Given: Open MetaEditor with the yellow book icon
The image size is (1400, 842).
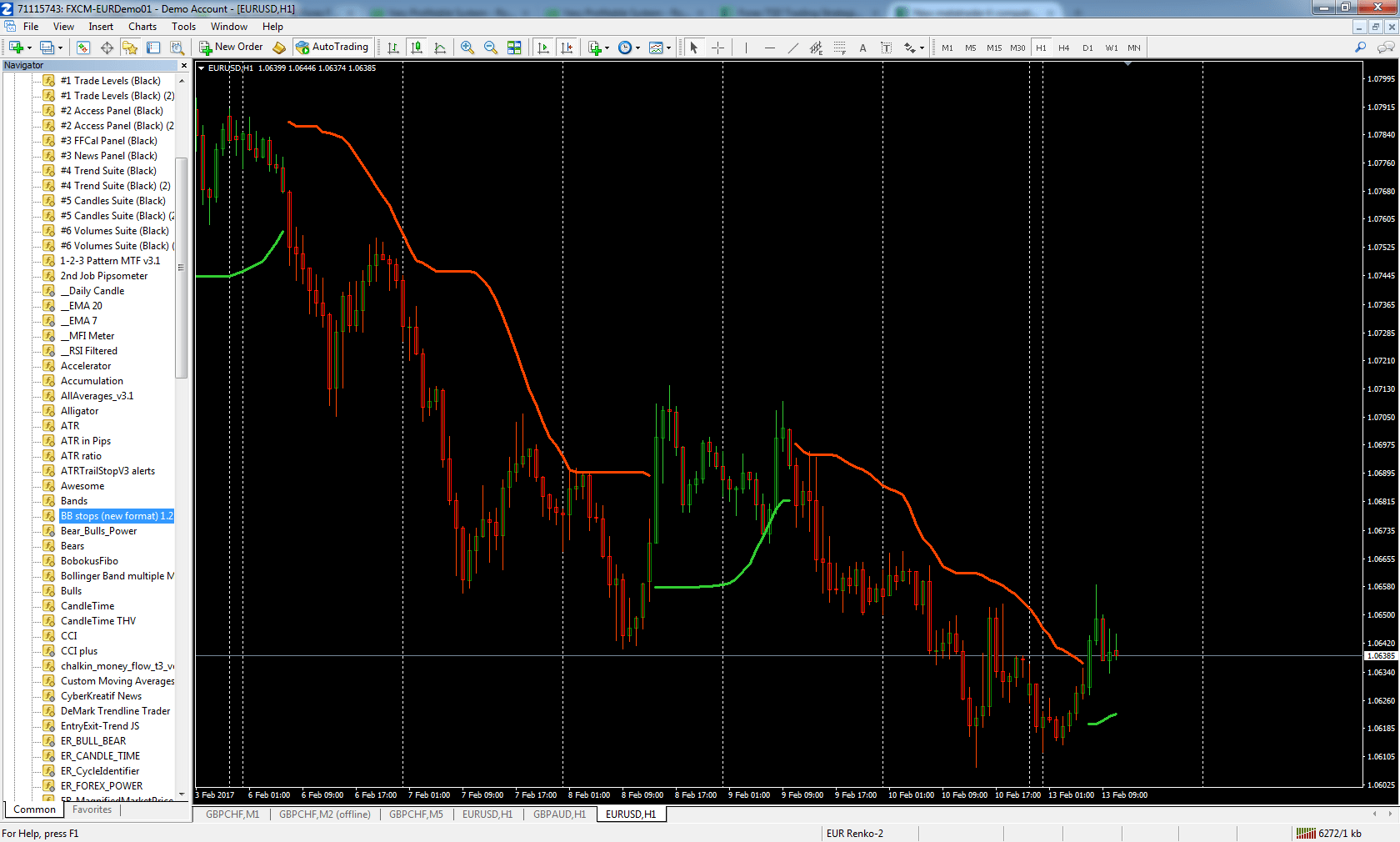Looking at the screenshot, I should click(x=279, y=48).
